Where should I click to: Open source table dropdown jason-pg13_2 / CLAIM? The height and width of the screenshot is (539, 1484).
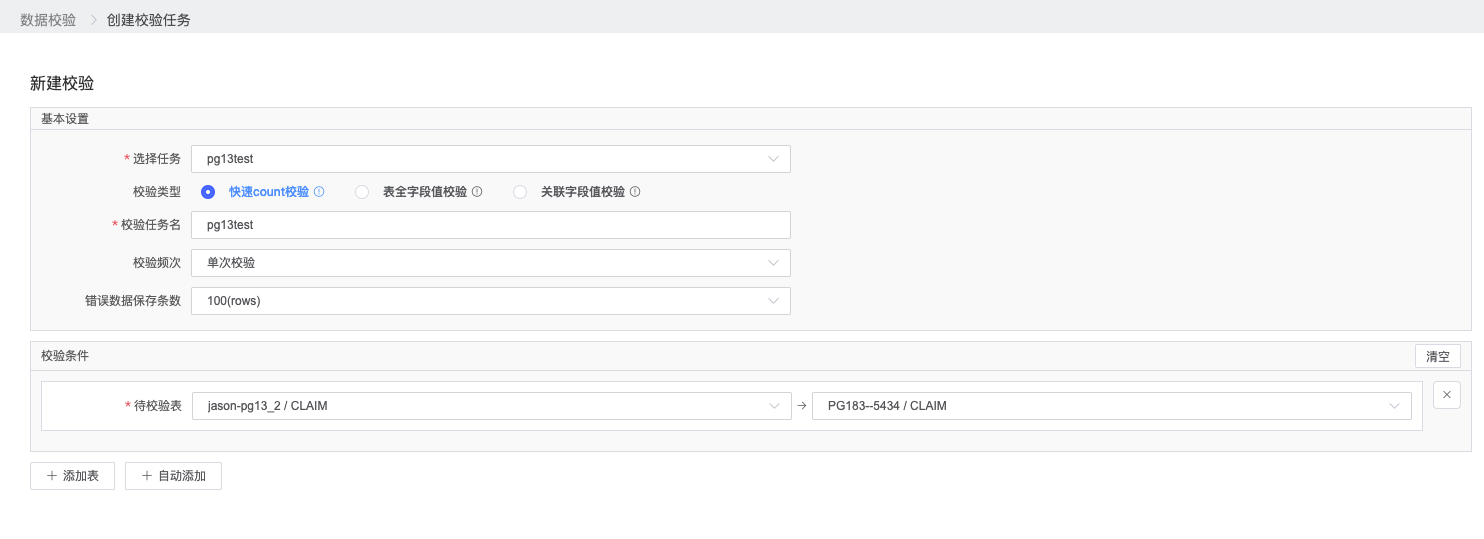coord(490,406)
